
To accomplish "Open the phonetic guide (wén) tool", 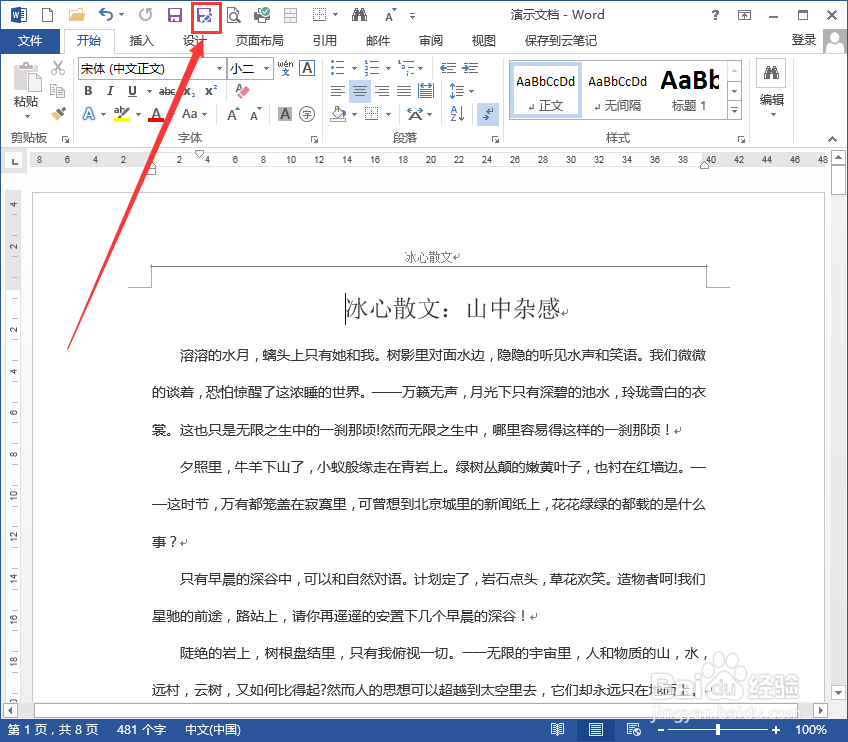I will 285,68.
